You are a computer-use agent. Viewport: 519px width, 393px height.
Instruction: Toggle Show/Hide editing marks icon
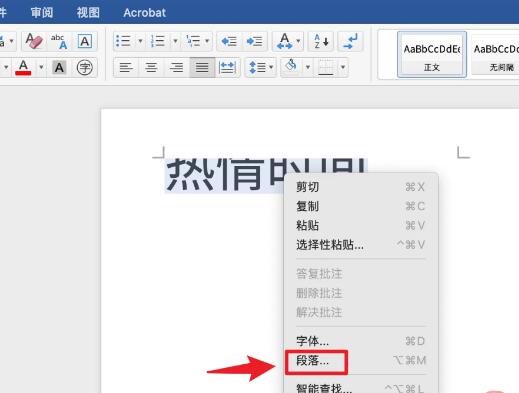pos(350,41)
